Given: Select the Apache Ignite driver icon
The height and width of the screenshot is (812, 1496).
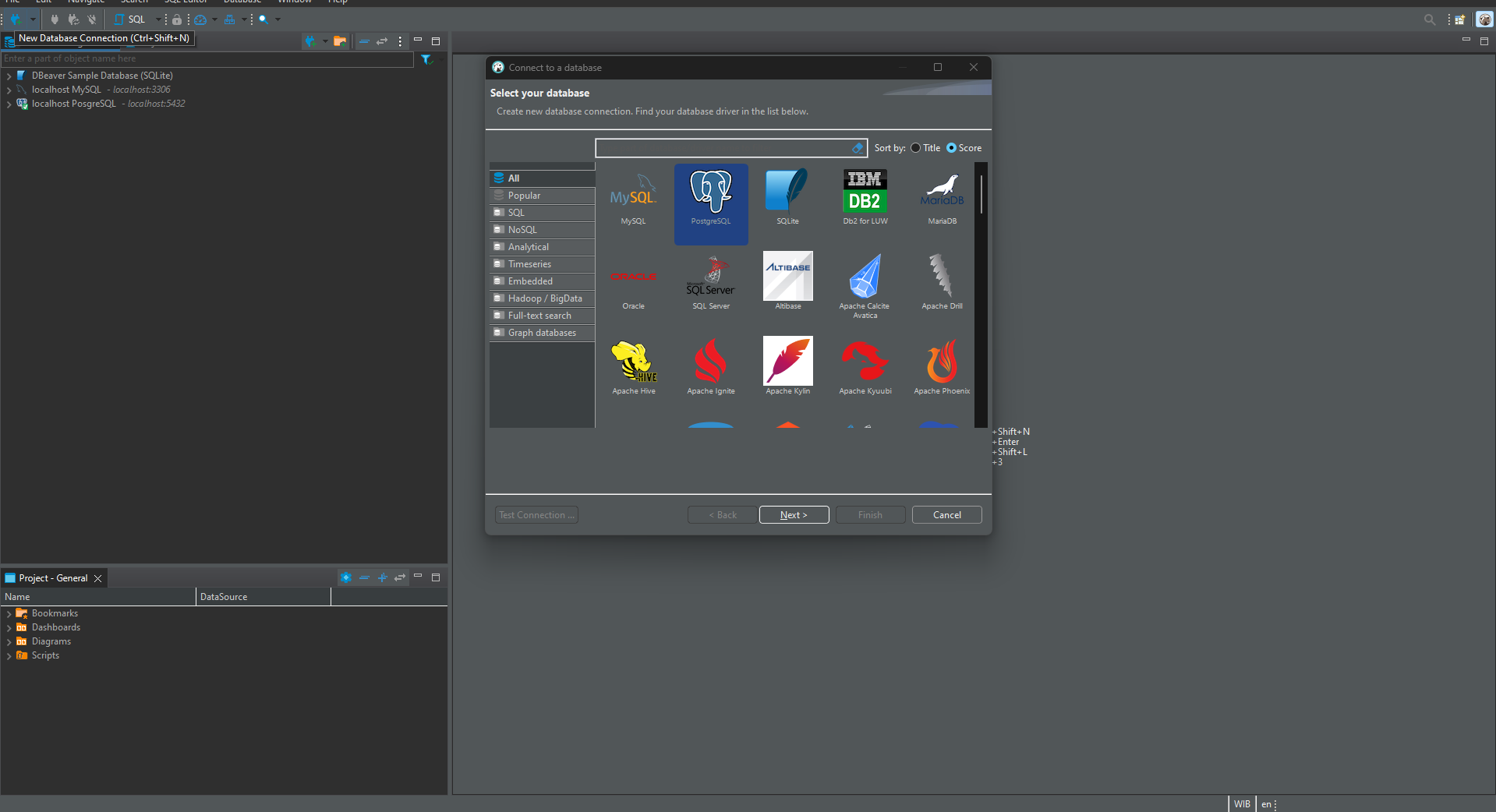Looking at the screenshot, I should point(711,367).
